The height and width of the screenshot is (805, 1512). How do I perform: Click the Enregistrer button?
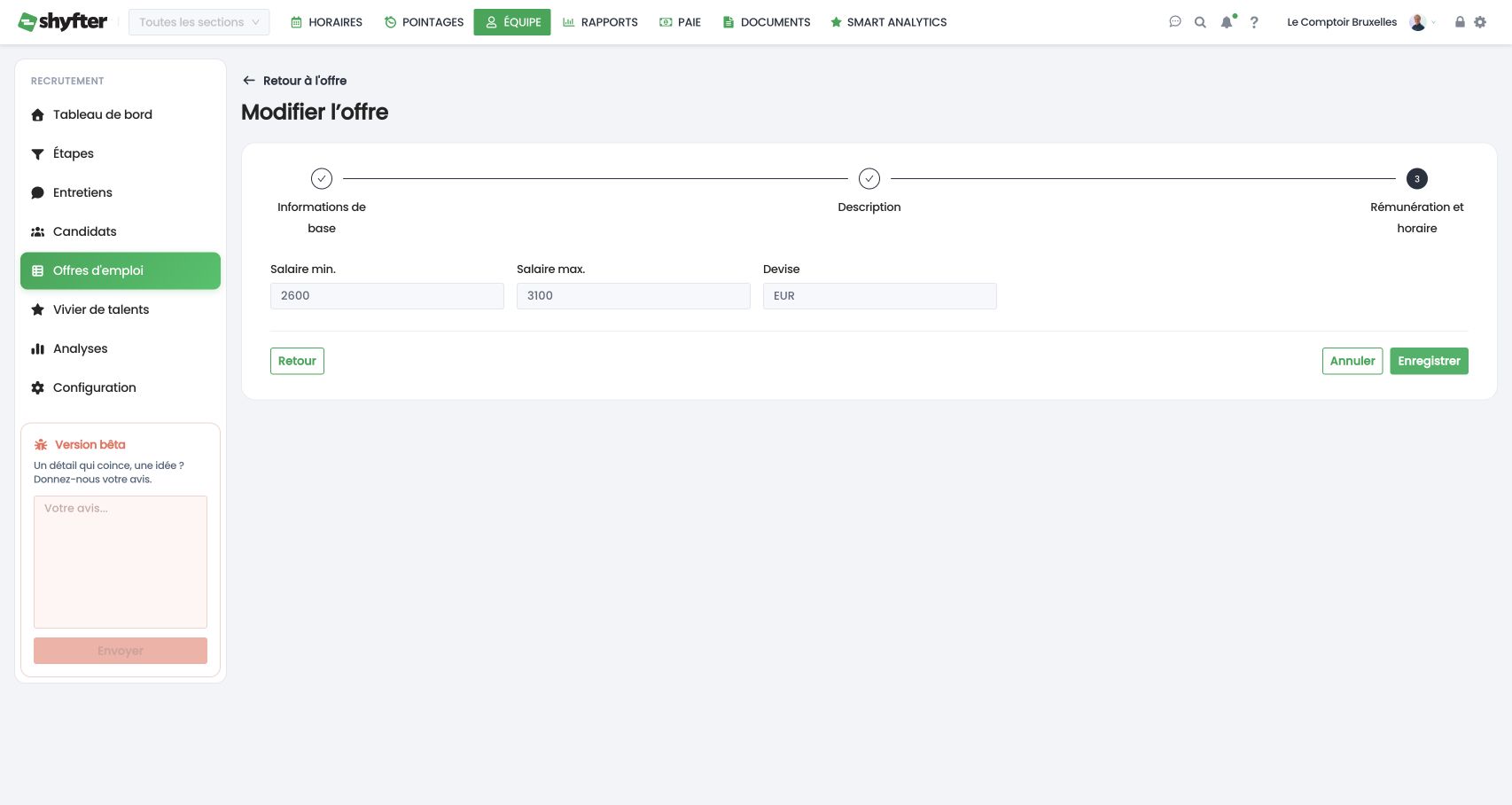click(x=1429, y=361)
